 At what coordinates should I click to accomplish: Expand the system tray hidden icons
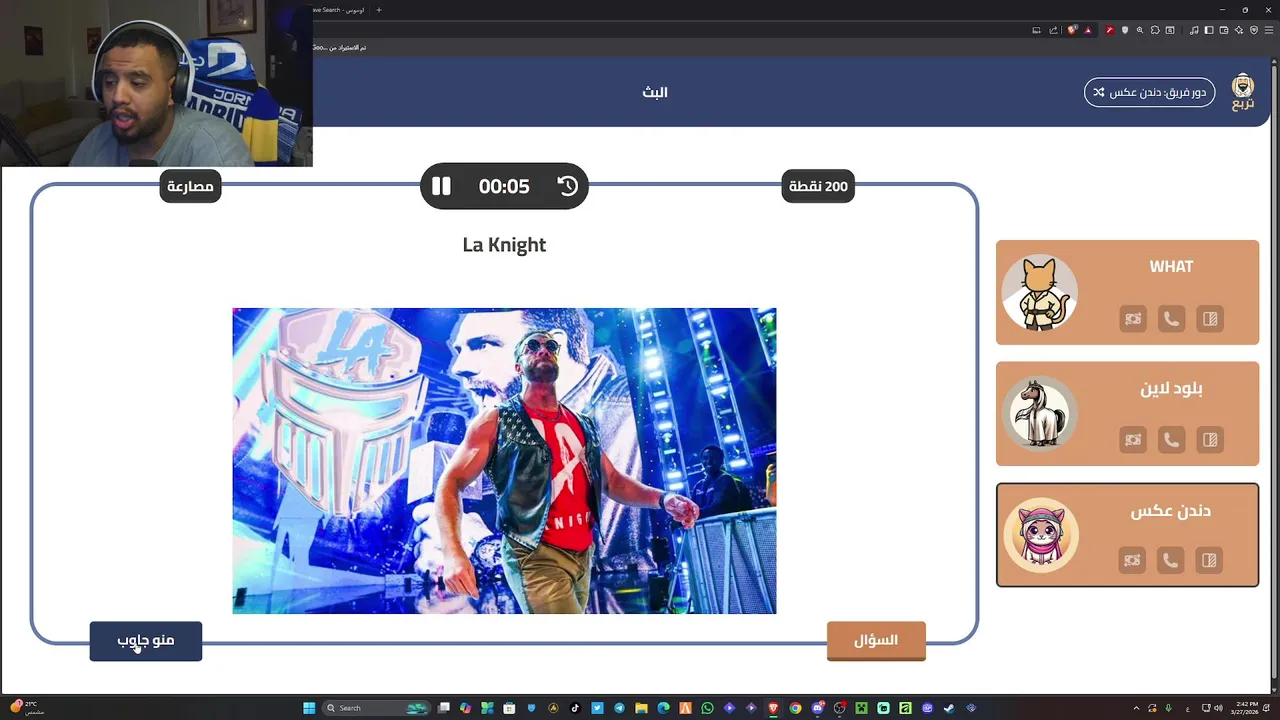pyautogui.click(x=1137, y=708)
